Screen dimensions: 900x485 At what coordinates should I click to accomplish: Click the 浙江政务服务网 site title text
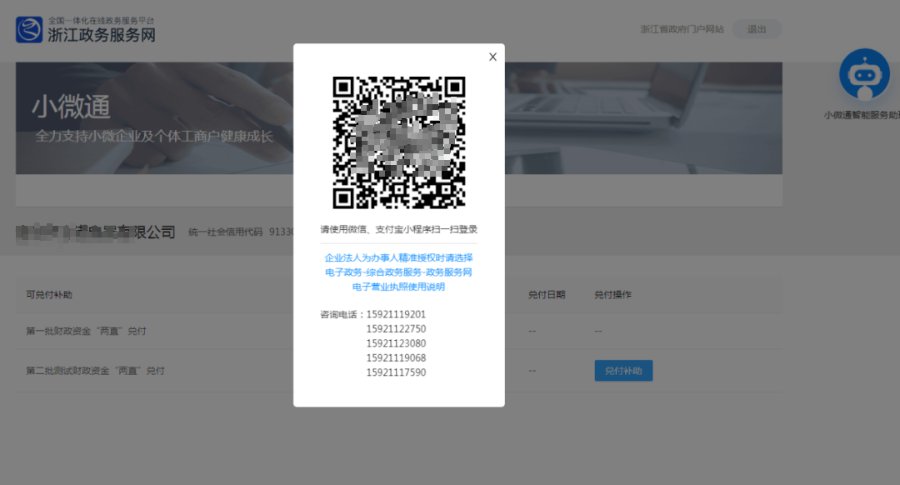101,34
